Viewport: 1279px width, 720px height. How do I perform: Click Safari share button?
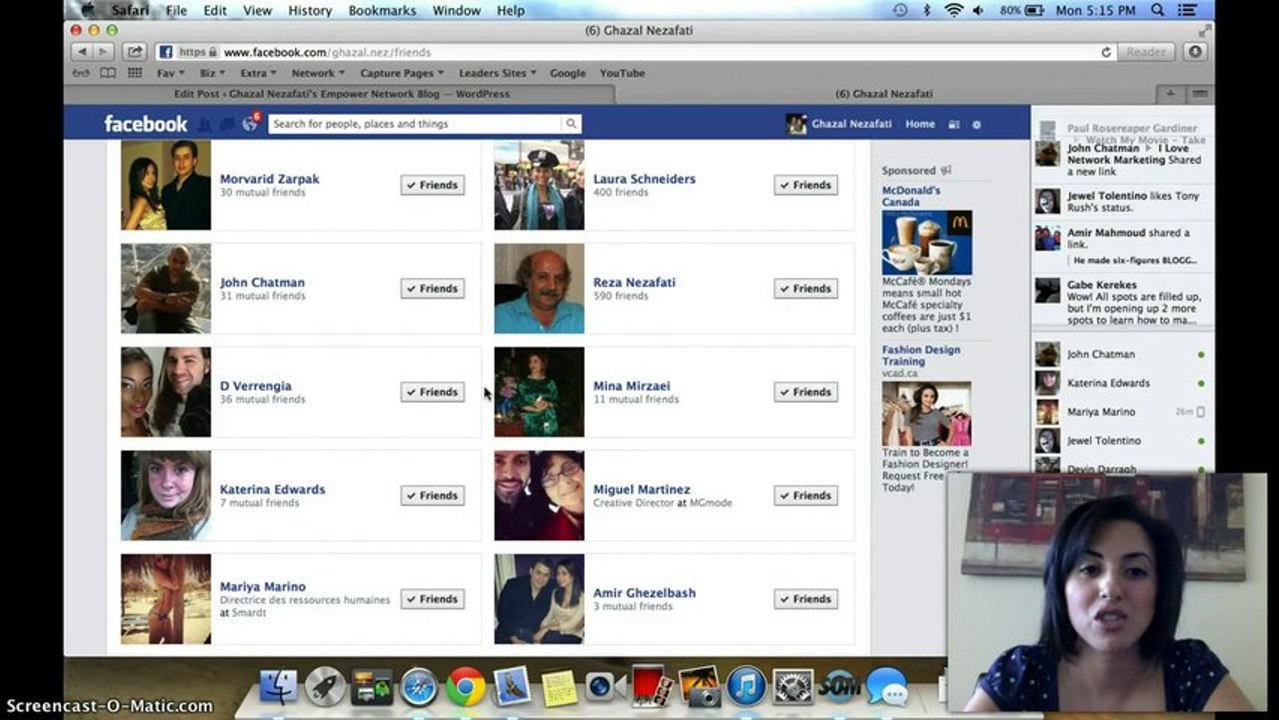pos(135,52)
